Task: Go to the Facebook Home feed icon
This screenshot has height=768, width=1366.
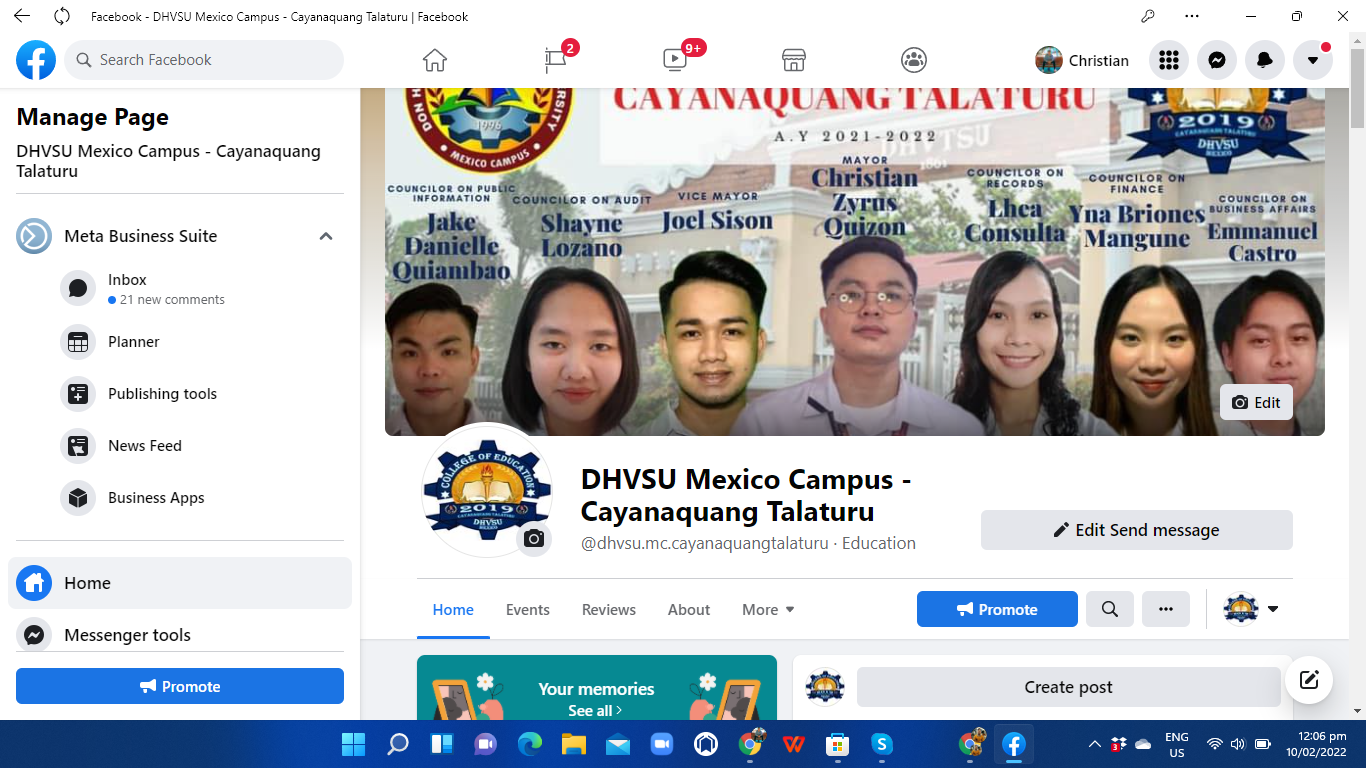Action: click(434, 60)
